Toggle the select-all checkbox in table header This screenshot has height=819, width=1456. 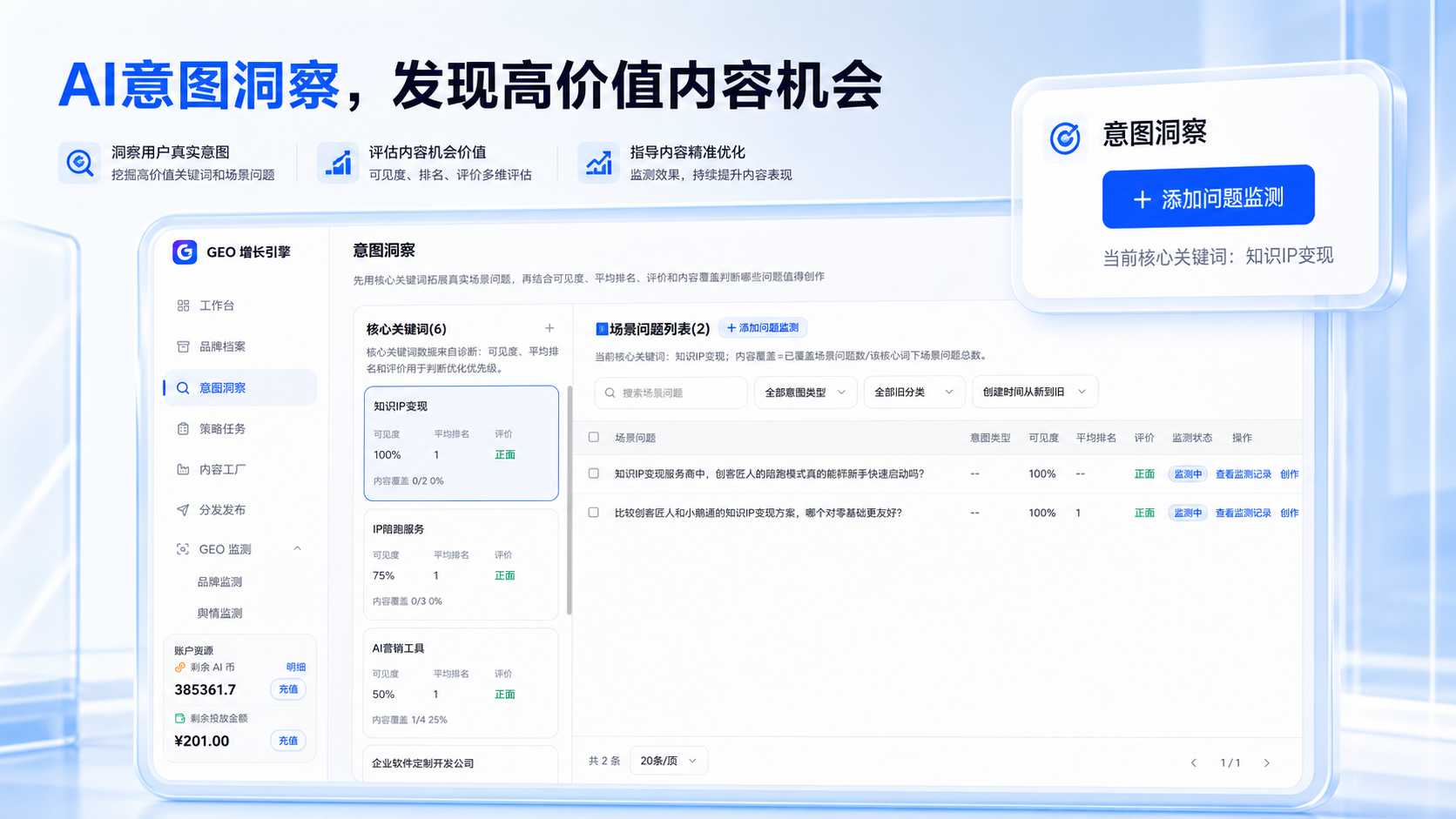tap(594, 437)
